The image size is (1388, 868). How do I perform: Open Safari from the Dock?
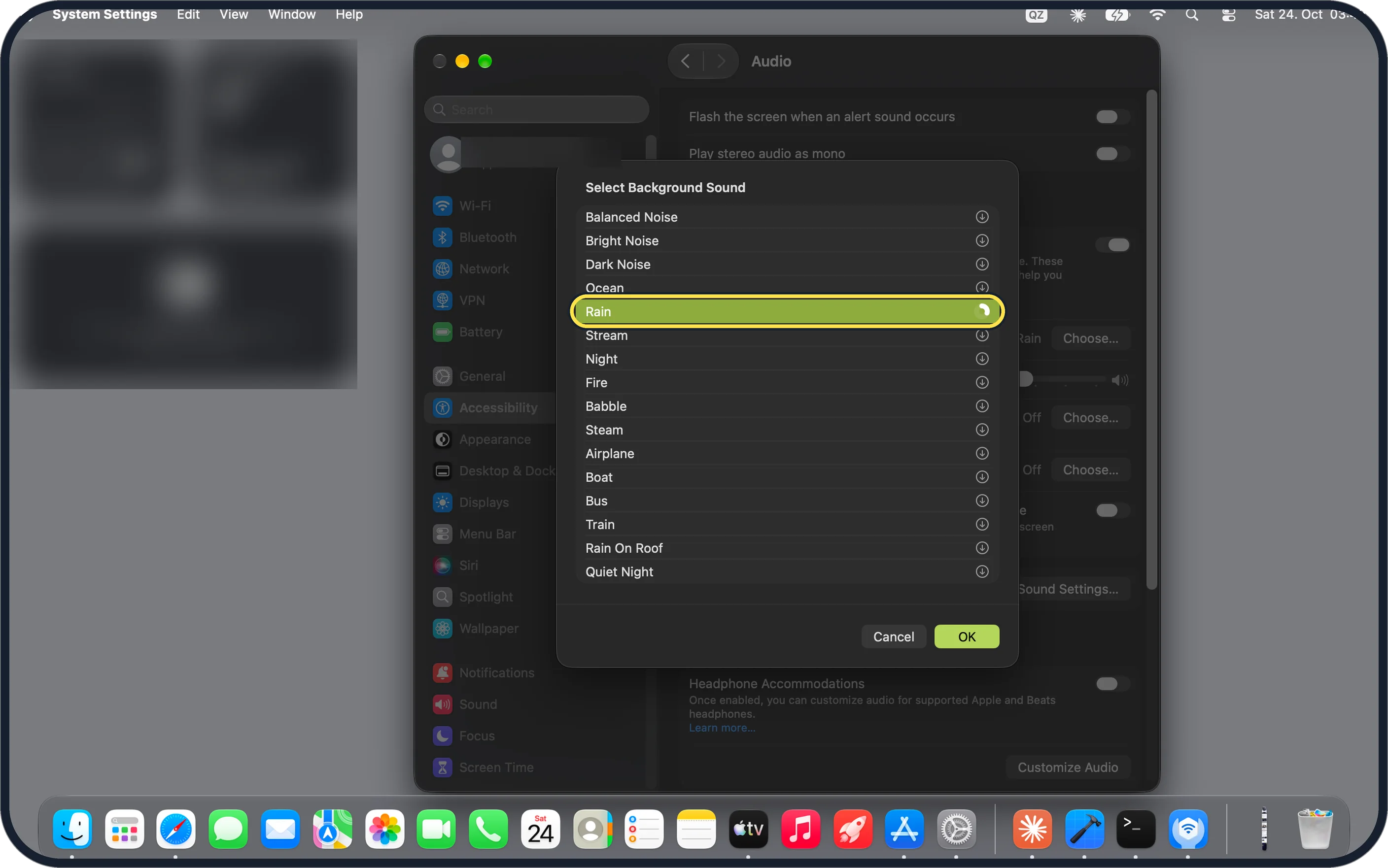[176, 829]
